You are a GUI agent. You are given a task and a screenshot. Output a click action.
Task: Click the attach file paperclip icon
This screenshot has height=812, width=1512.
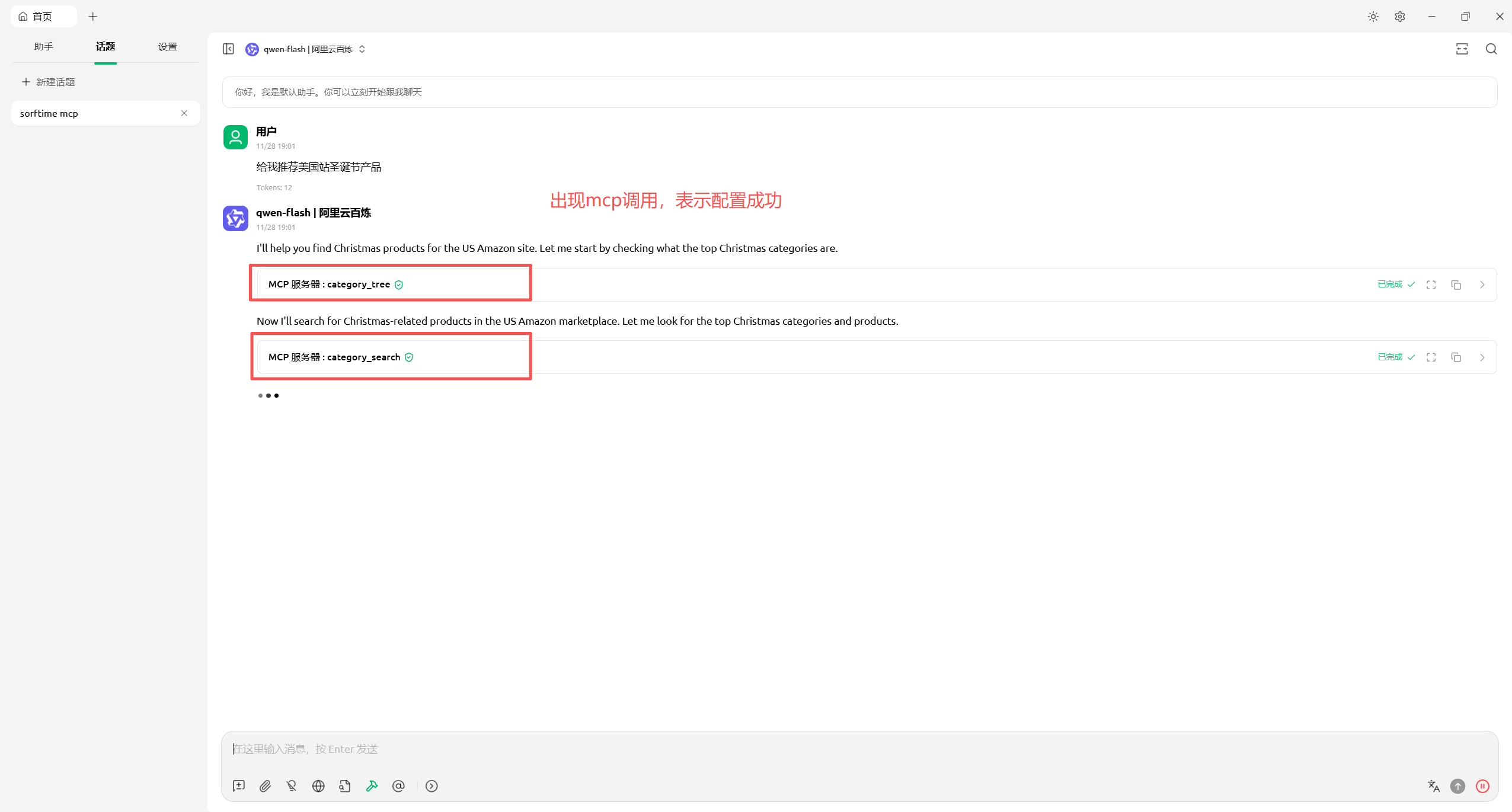265,786
